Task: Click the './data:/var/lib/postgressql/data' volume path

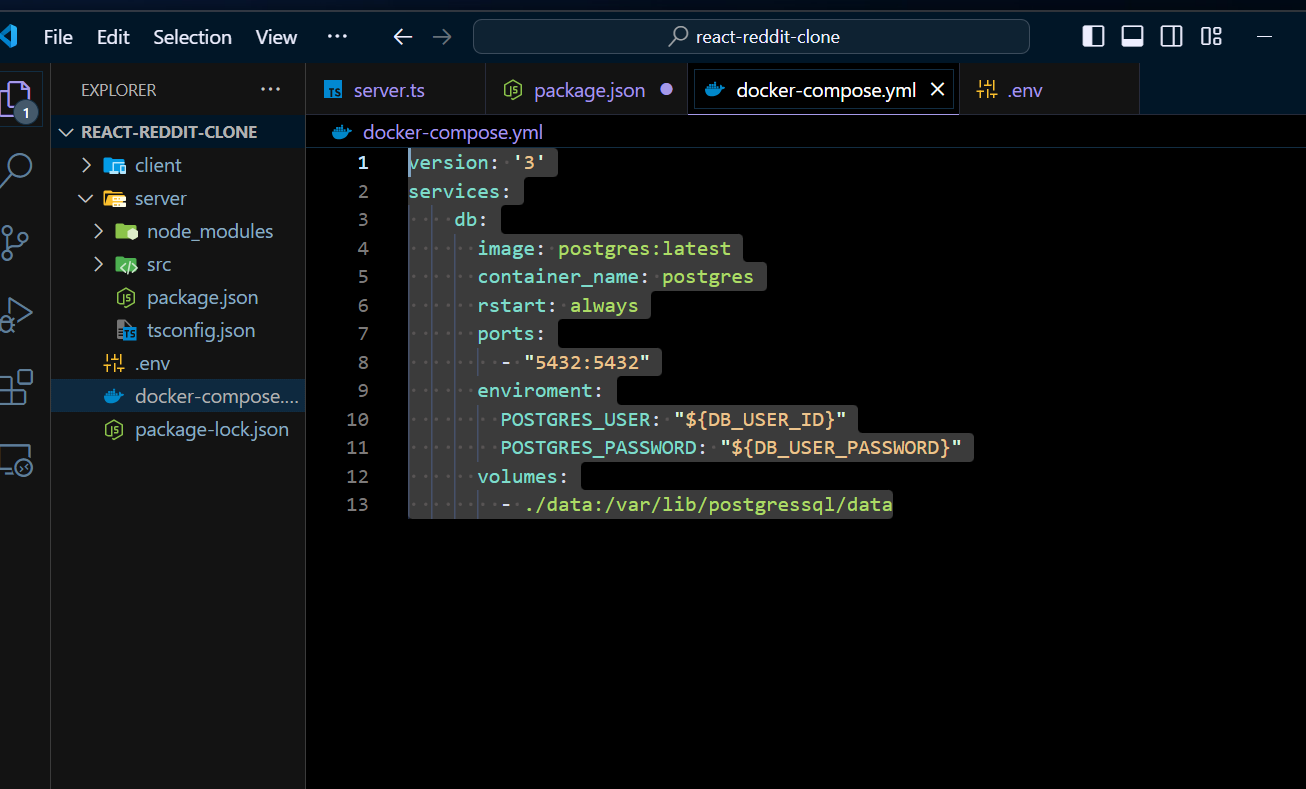Action: click(708, 504)
